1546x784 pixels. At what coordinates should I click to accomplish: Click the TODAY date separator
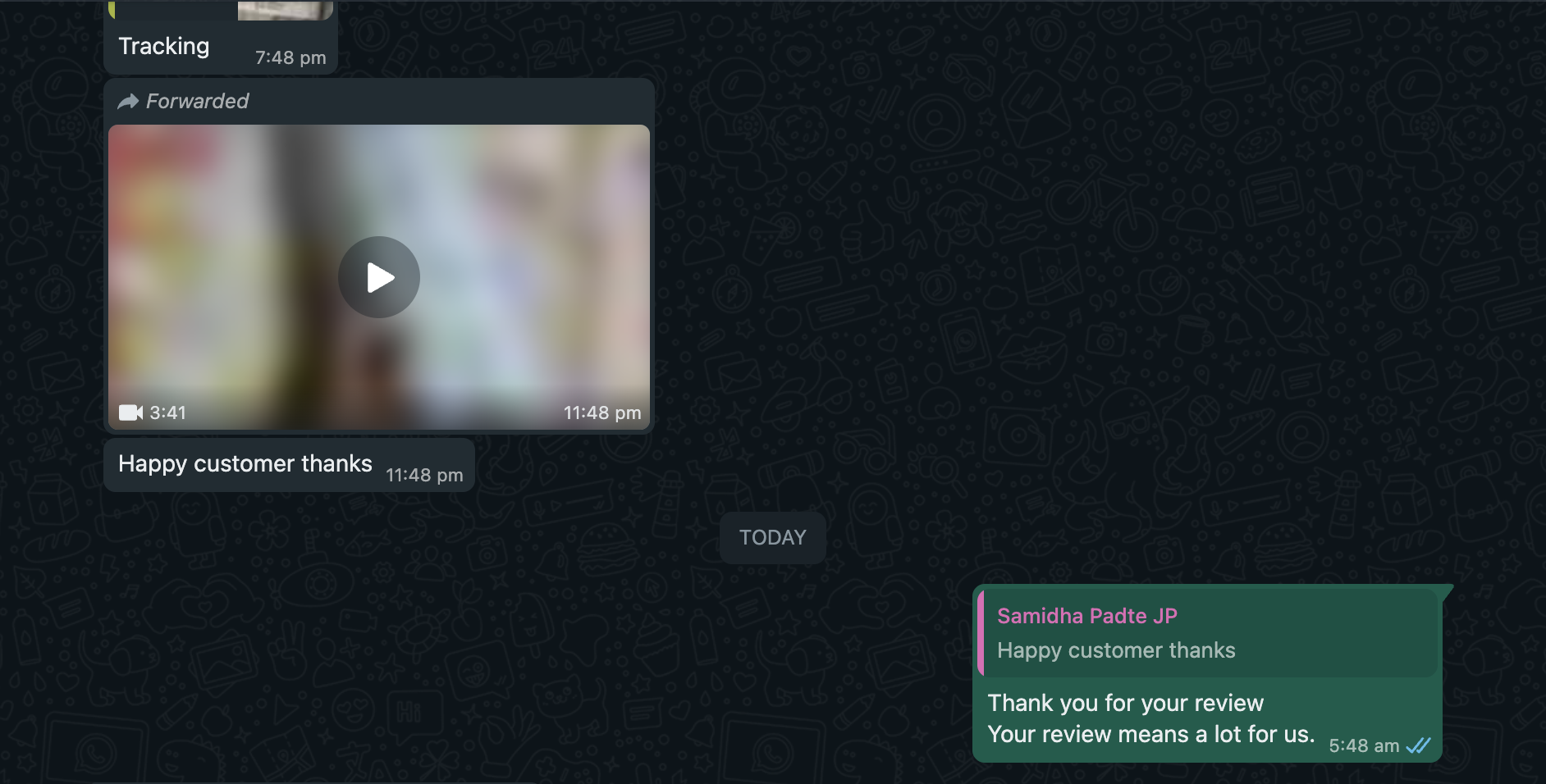tap(772, 538)
